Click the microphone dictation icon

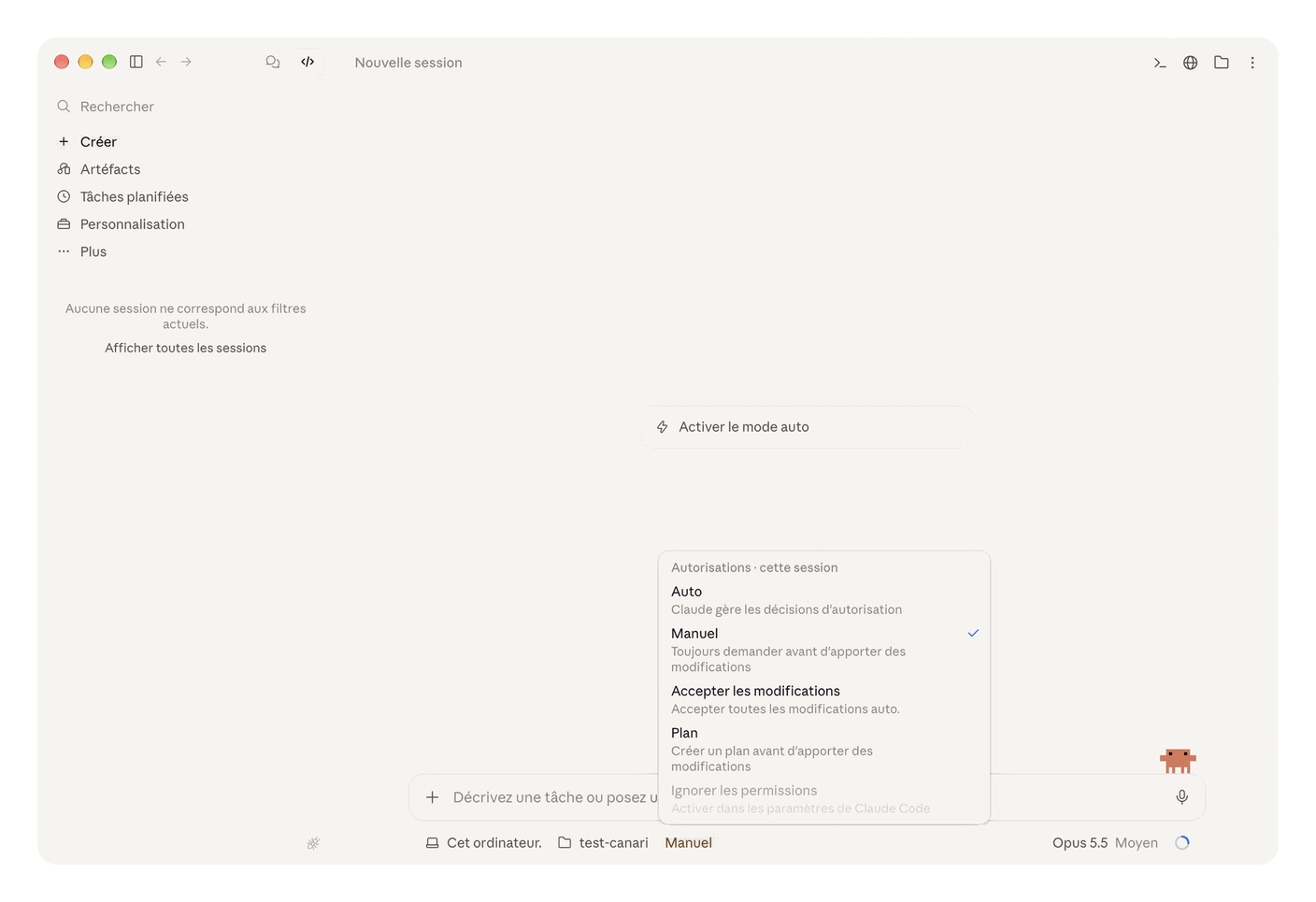tap(1182, 797)
